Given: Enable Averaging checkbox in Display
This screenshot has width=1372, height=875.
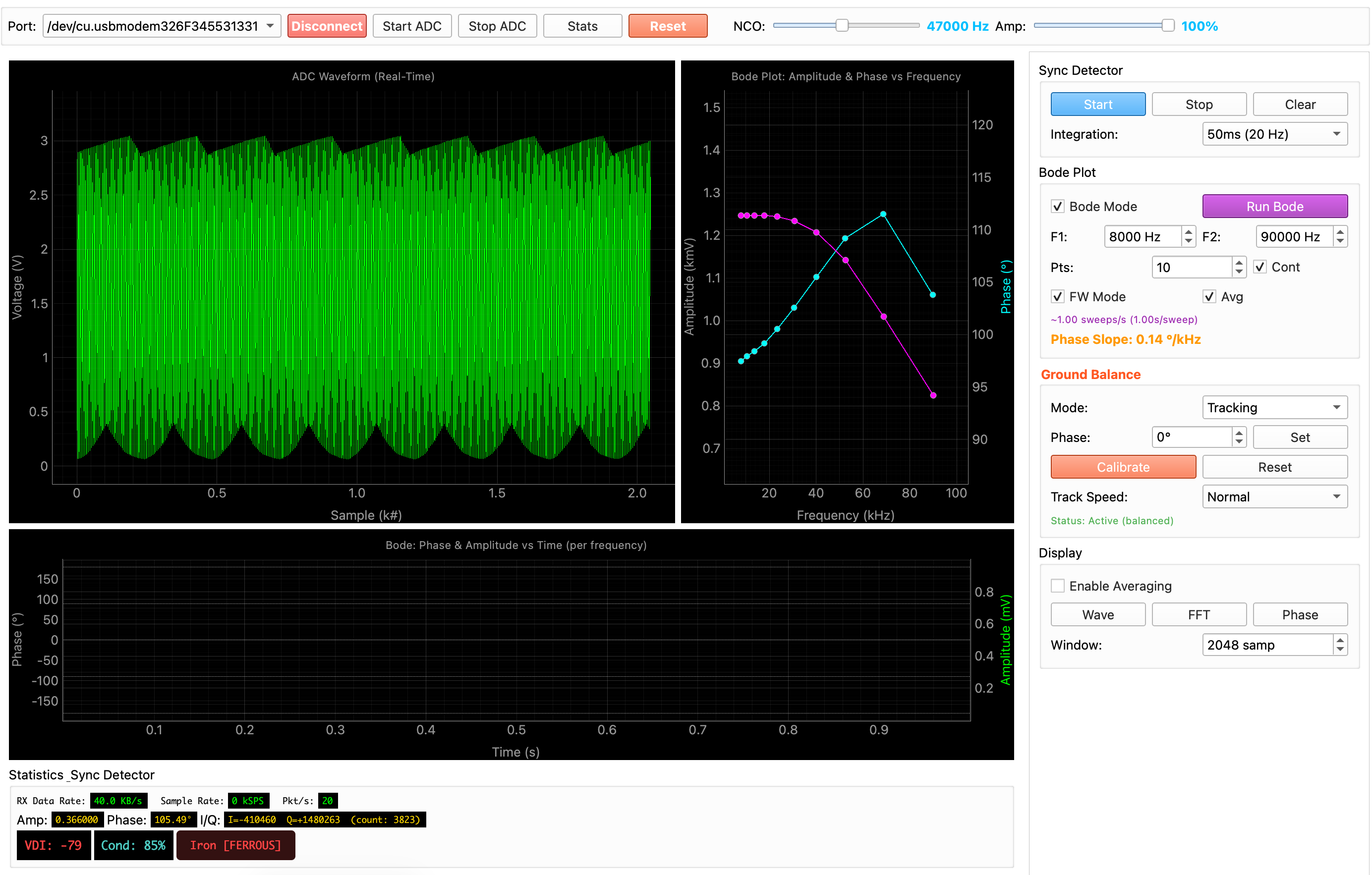Looking at the screenshot, I should [x=1057, y=586].
